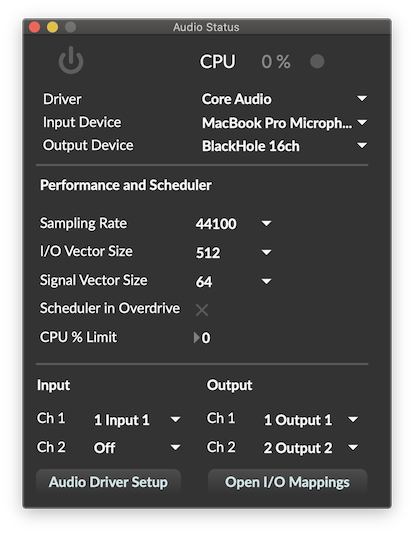Open Input Ch 1 dropdown showing 1 Input 1

tap(137, 419)
